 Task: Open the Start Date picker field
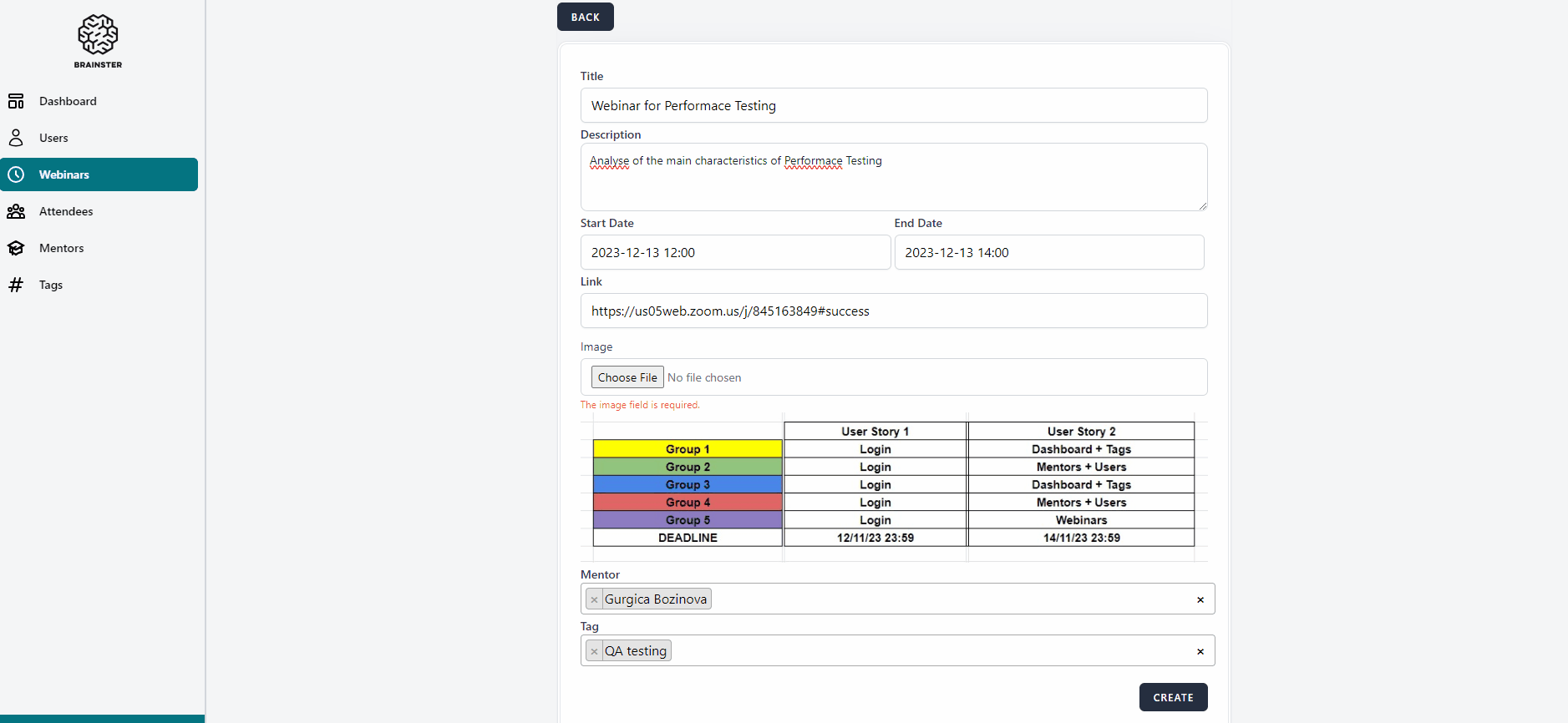point(734,252)
